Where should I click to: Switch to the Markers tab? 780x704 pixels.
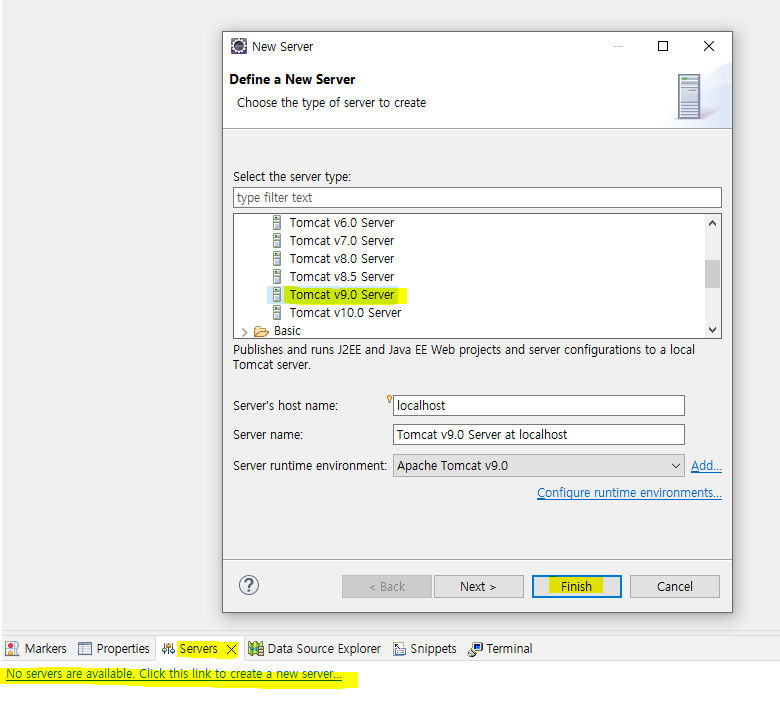36,648
